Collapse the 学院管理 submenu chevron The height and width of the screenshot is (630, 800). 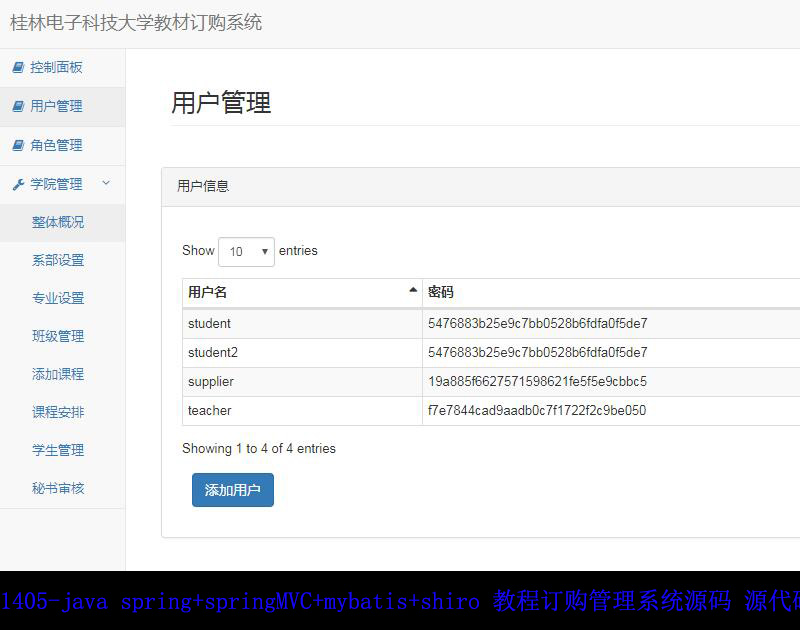106,183
